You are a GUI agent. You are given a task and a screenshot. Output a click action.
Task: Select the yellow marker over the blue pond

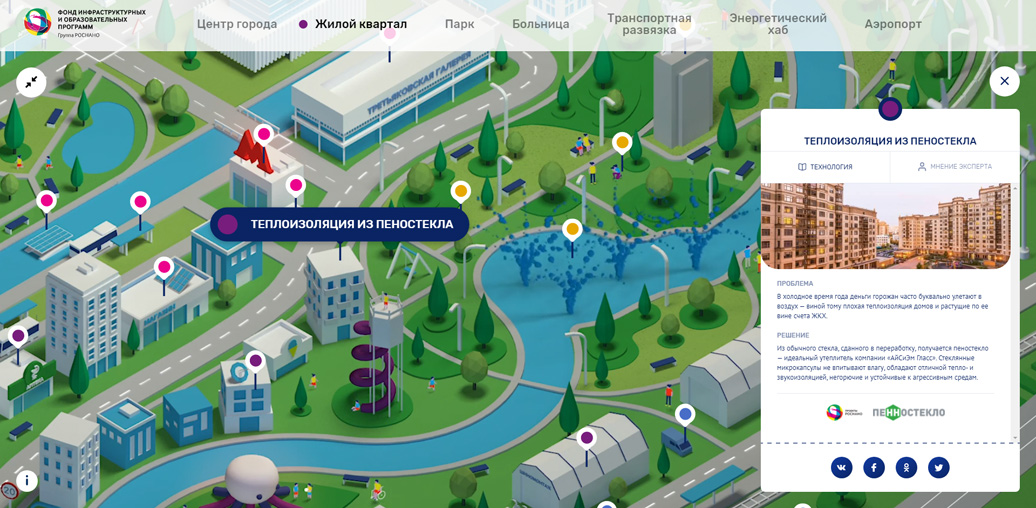(x=572, y=230)
